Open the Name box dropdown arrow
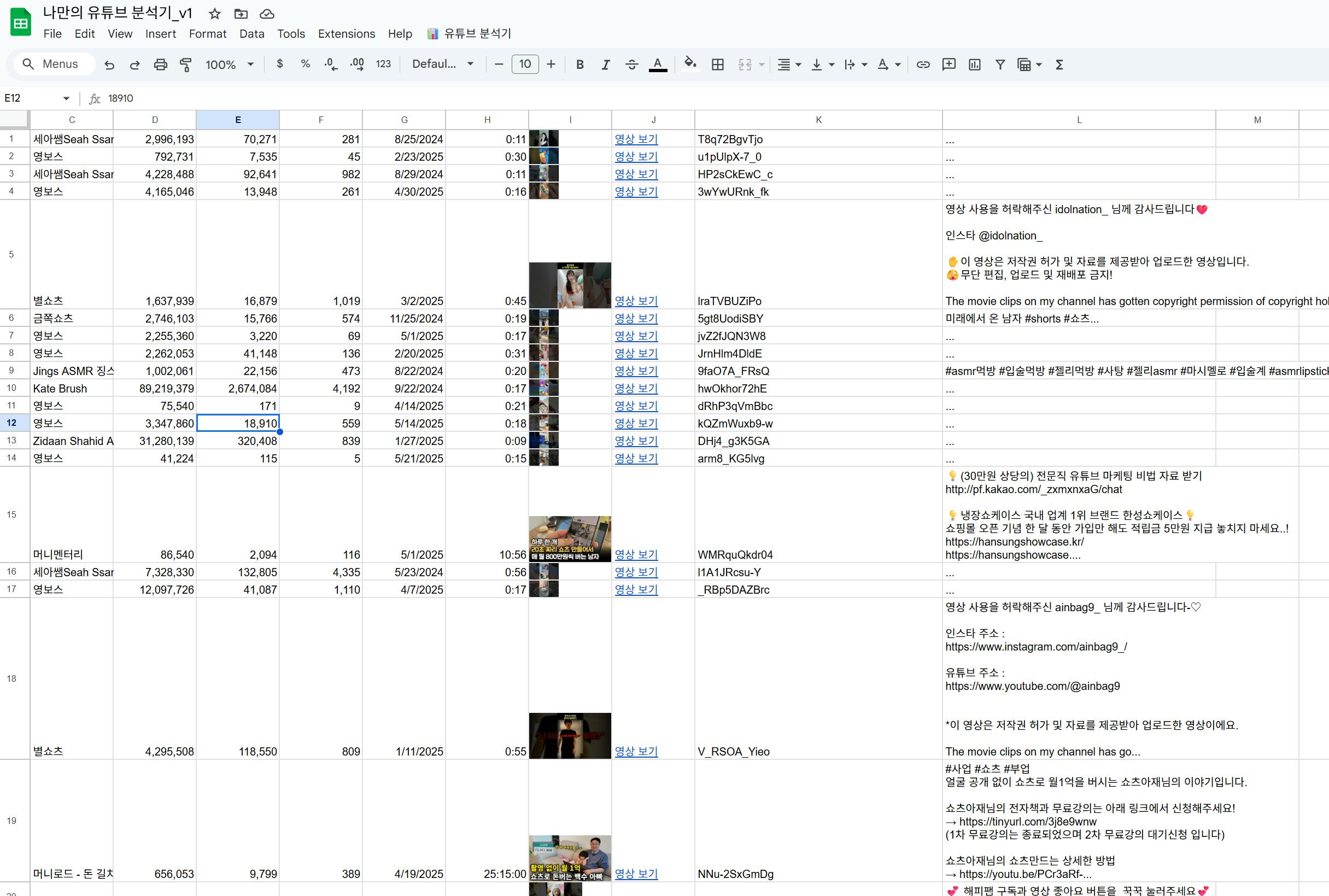 pyautogui.click(x=66, y=98)
